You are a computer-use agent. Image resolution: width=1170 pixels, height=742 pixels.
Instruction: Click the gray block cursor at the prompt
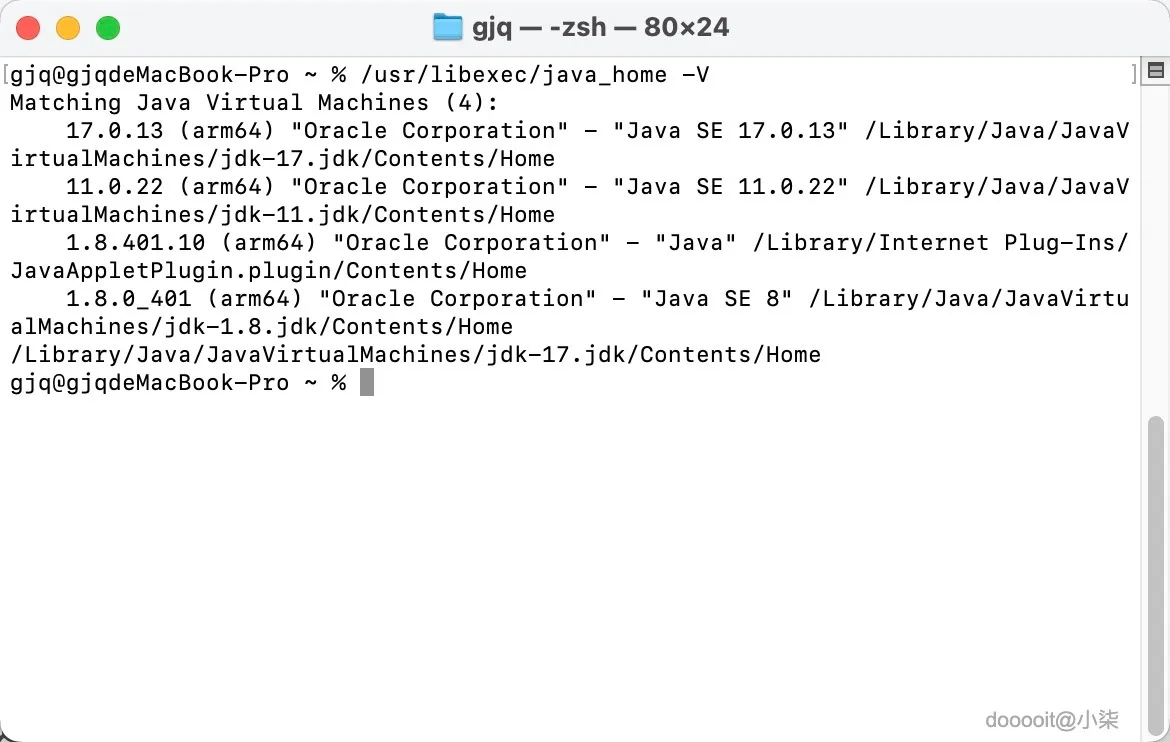(x=367, y=382)
